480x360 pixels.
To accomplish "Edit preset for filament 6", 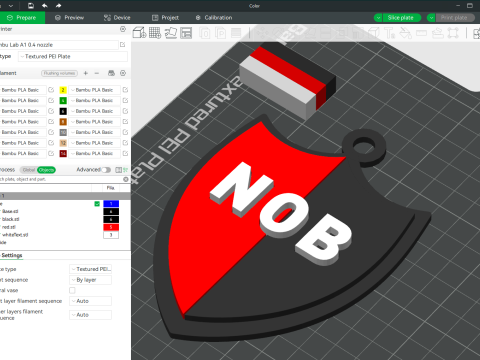I will pyautogui.click(x=125, y=111).
